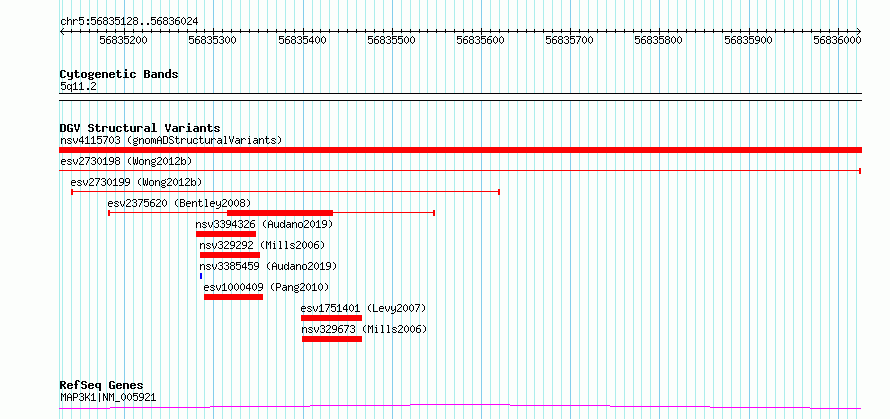Click the red bar under esv1751401
Viewport: 890px width, 419px height.
(x=331, y=318)
